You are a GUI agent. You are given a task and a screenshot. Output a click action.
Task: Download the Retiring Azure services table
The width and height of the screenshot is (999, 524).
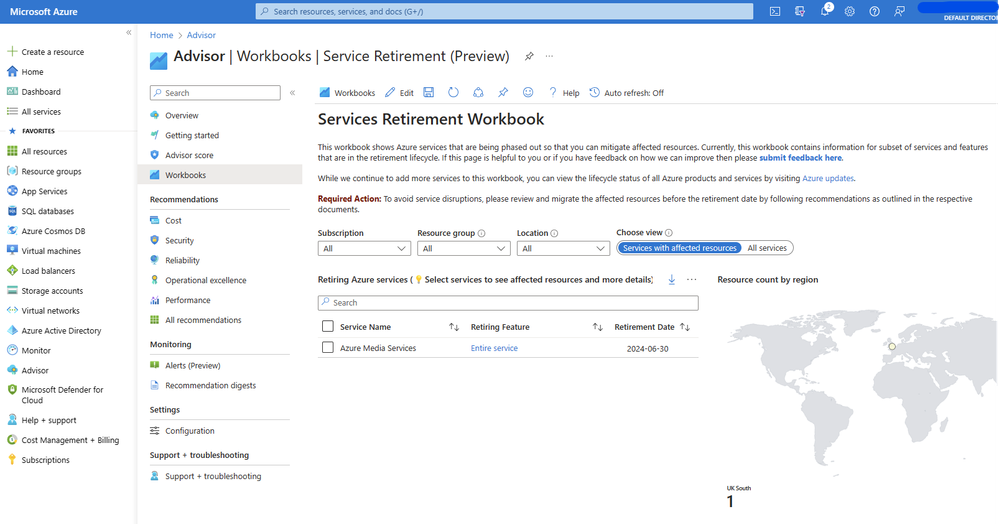tap(672, 279)
